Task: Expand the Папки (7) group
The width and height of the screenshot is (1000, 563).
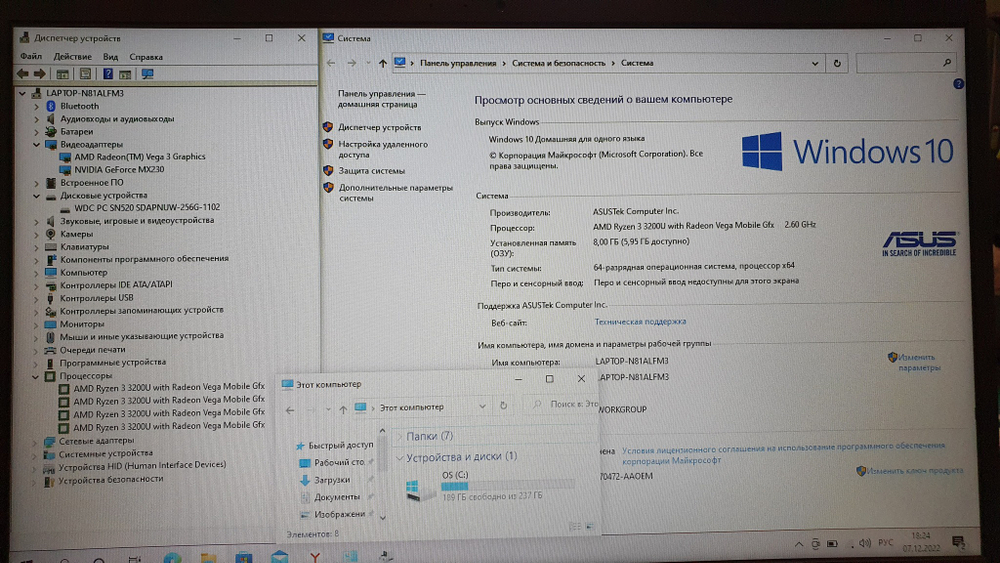Action: pyautogui.click(x=400, y=437)
